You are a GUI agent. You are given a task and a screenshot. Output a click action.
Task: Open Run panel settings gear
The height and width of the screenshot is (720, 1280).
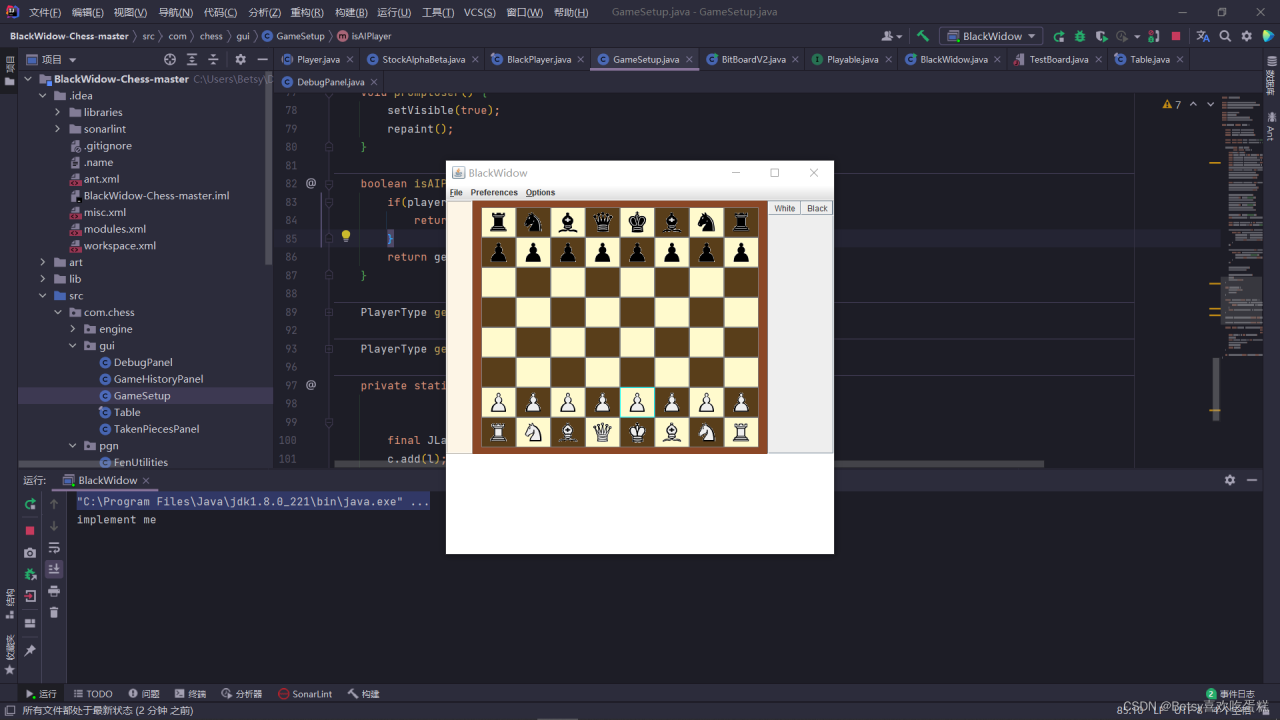tap(1230, 480)
